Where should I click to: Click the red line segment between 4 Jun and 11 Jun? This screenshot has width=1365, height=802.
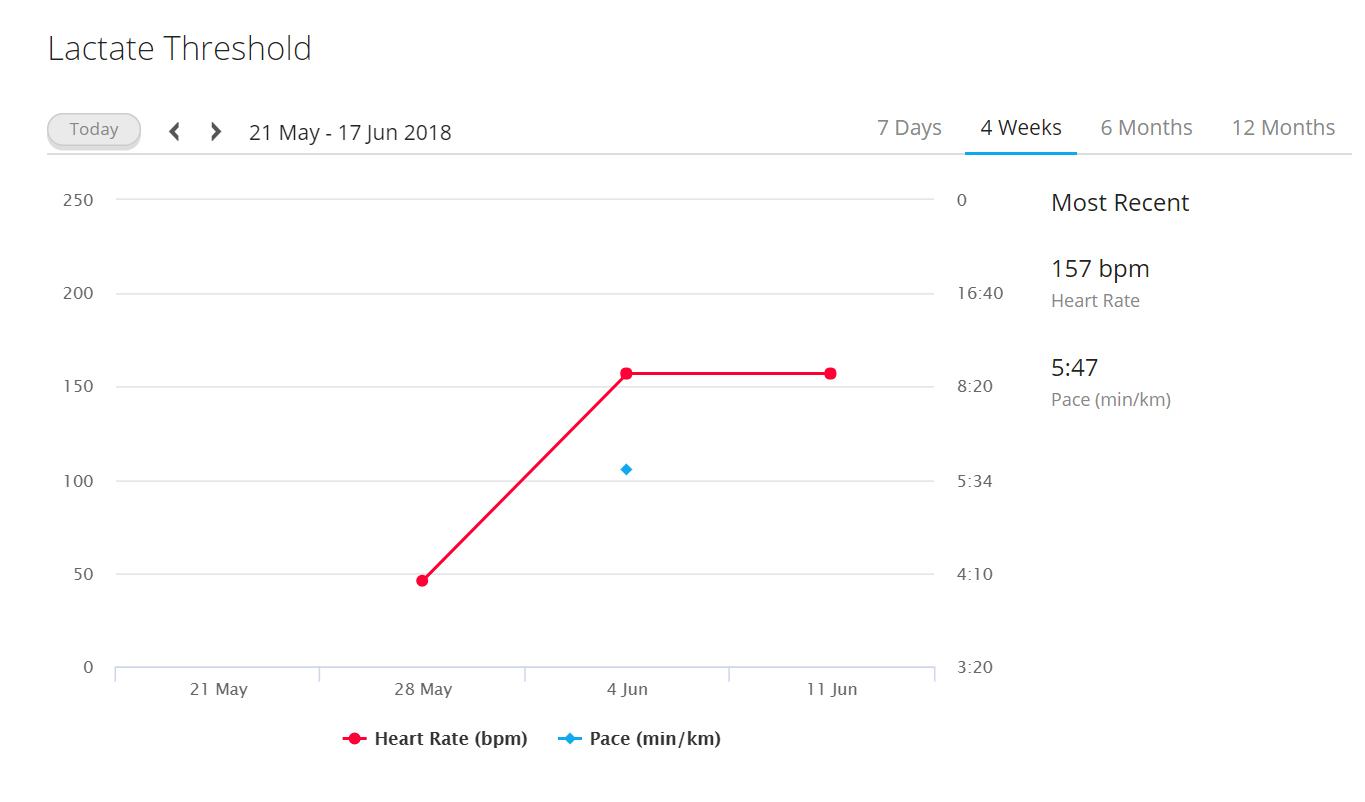[x=728, y=373]
